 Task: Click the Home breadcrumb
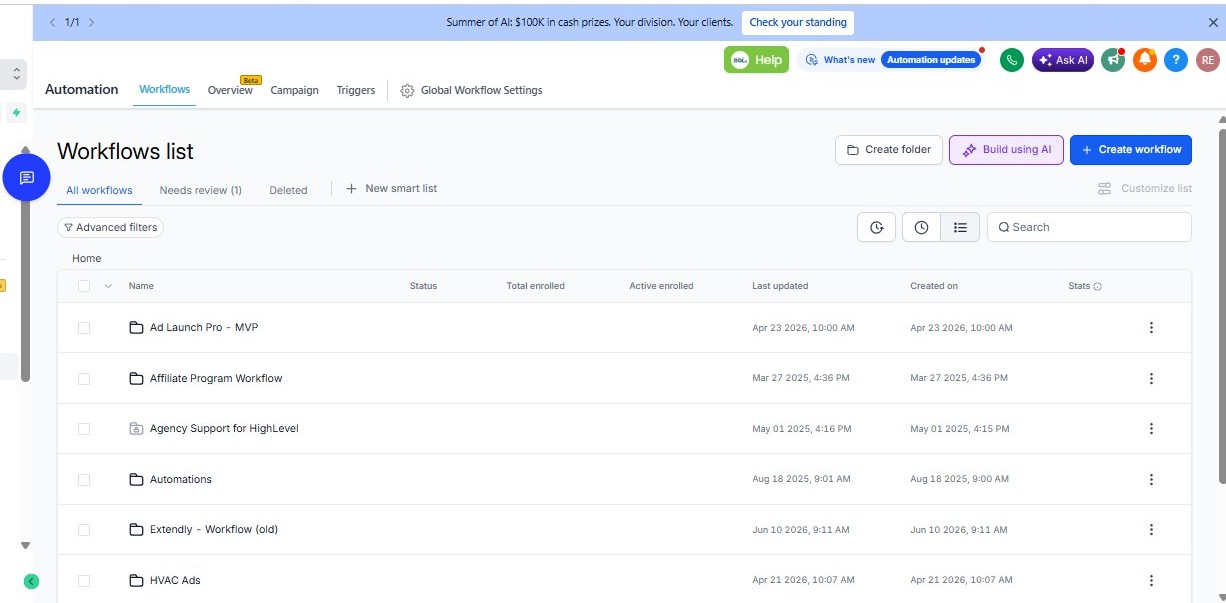87,258
